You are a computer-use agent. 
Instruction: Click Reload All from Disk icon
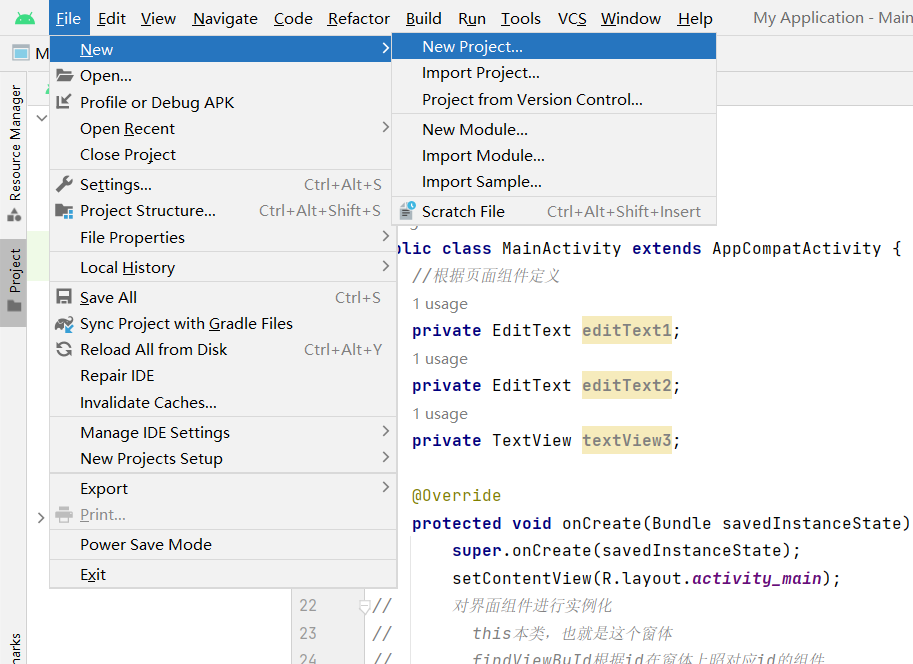click(x=65, y=350)
